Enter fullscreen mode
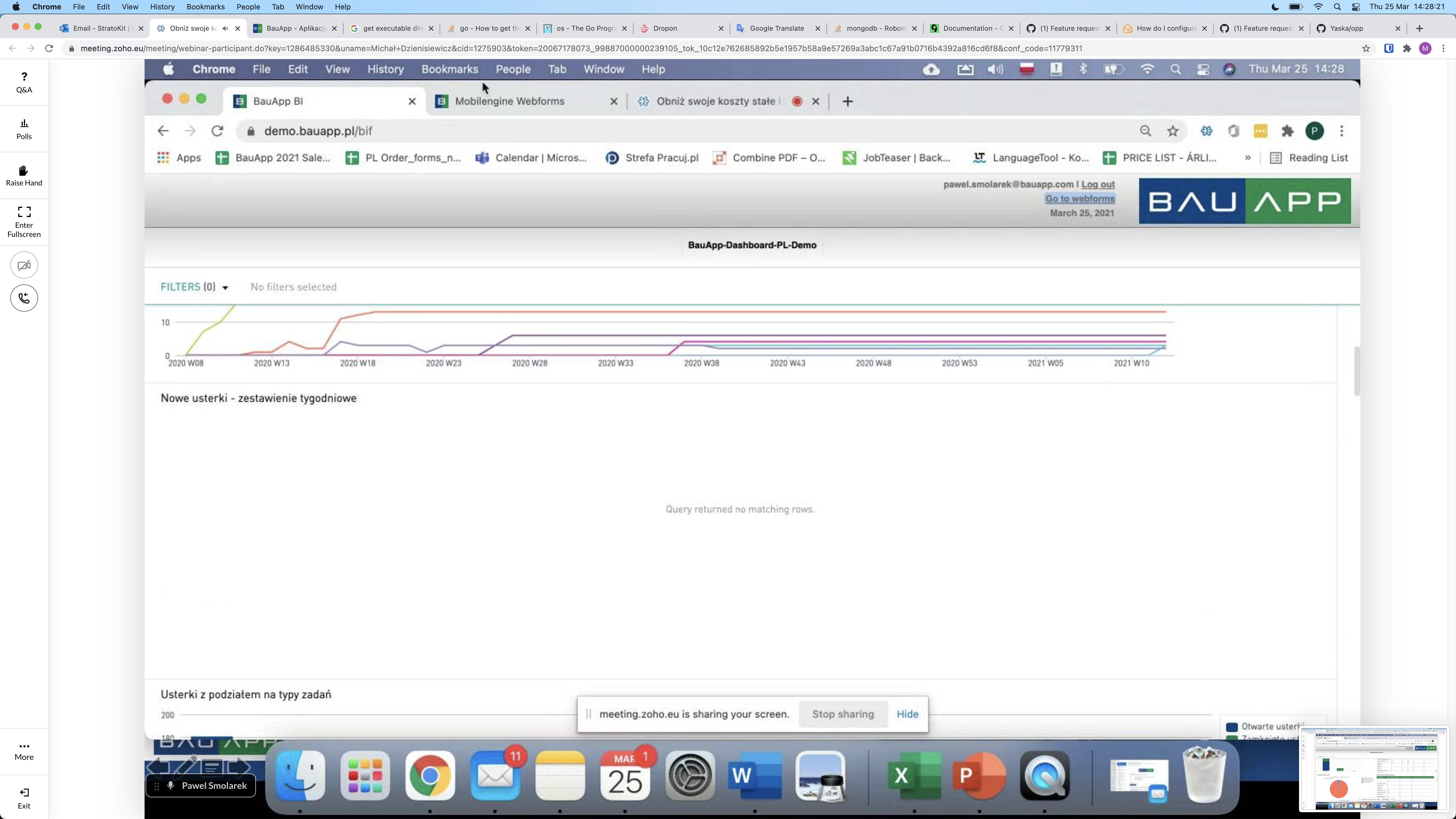Image resolution: width=1456 pixels, height=819 pixels. tap(24, 221)
